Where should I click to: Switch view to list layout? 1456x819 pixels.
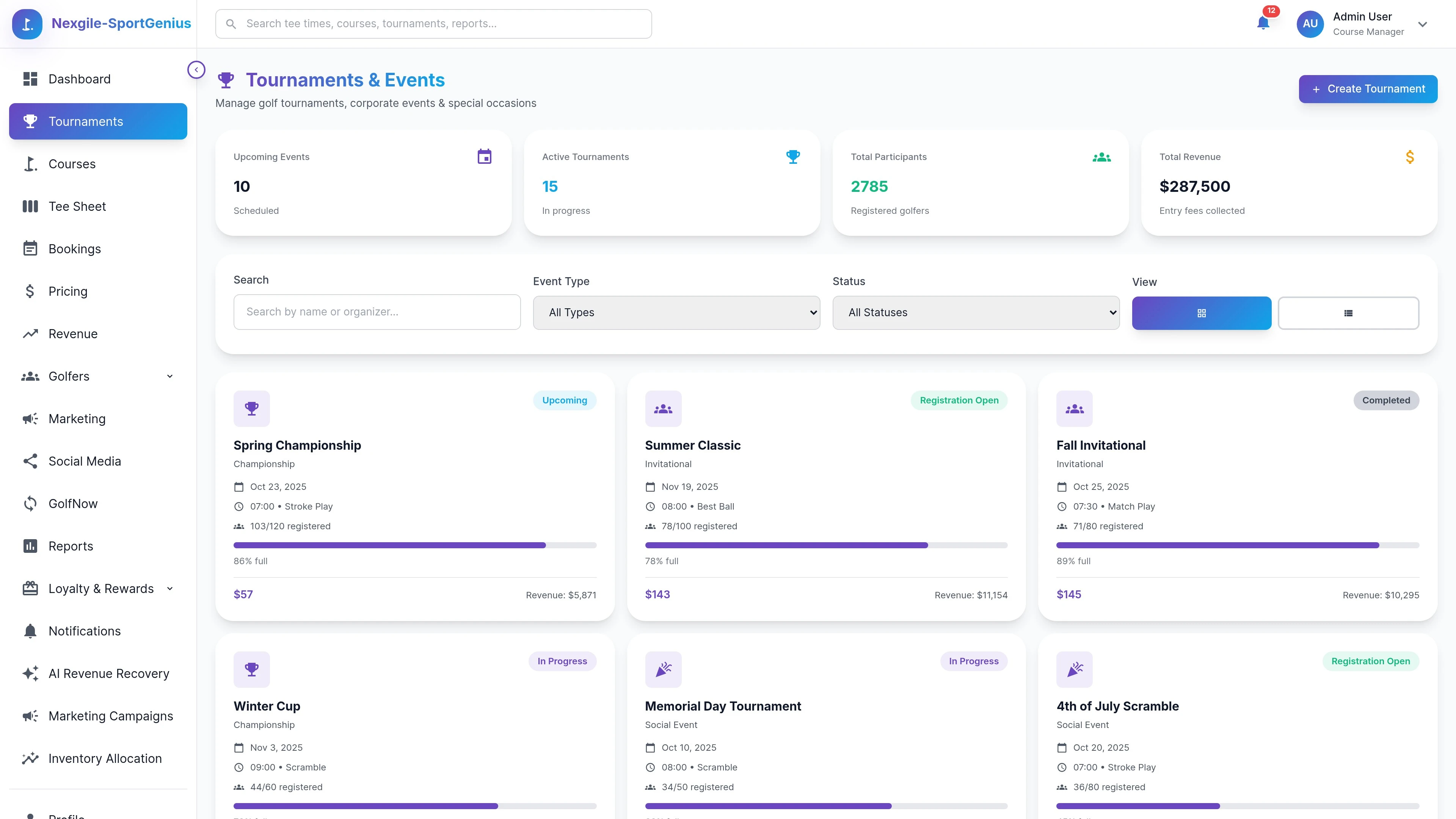[x=1349, y=312]
